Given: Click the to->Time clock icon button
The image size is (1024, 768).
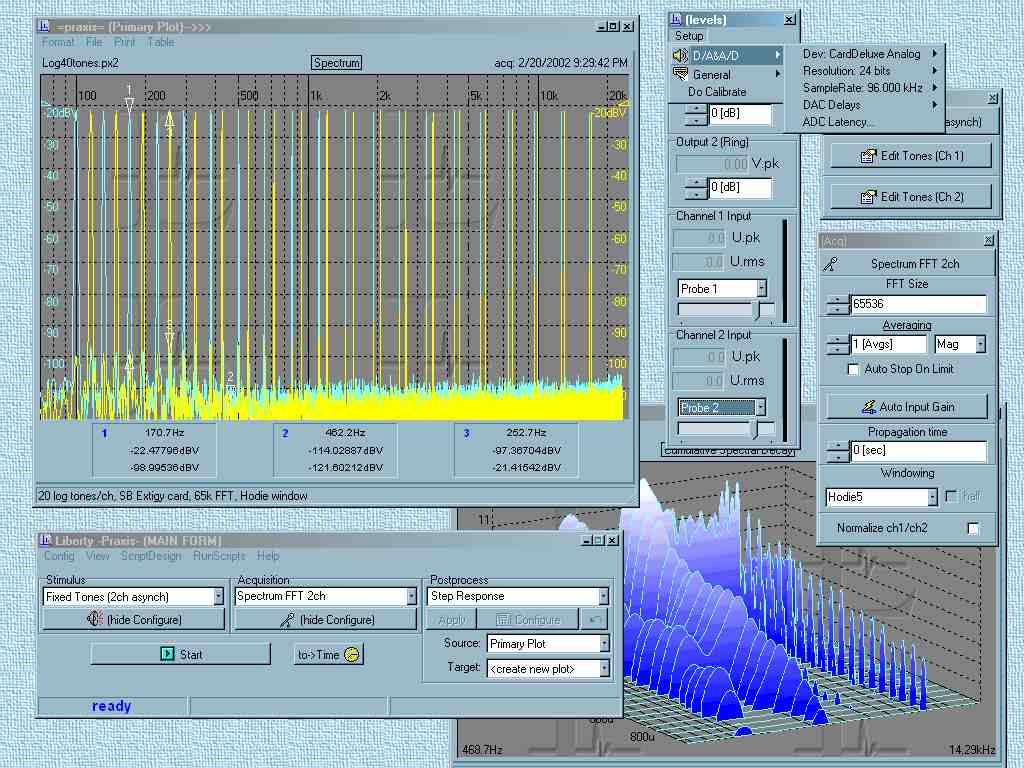Looking at the screenshot, I should tap(329, 654).
